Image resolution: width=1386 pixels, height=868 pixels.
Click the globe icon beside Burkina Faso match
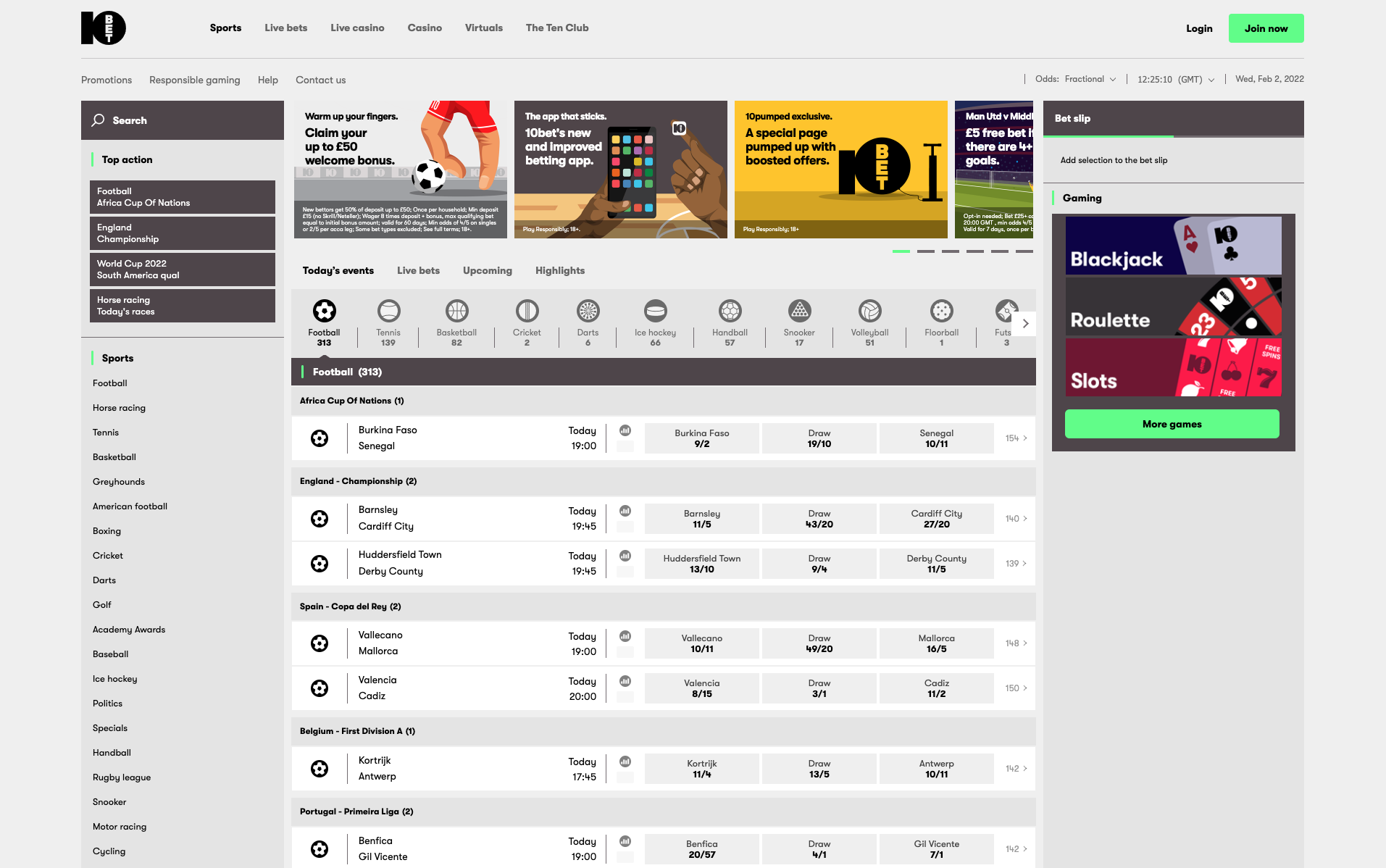(x=625, y=429)
